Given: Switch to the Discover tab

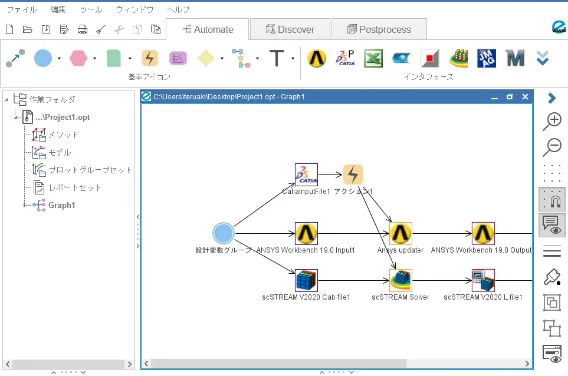Looking at the screenshot, I should coord(290,29).
